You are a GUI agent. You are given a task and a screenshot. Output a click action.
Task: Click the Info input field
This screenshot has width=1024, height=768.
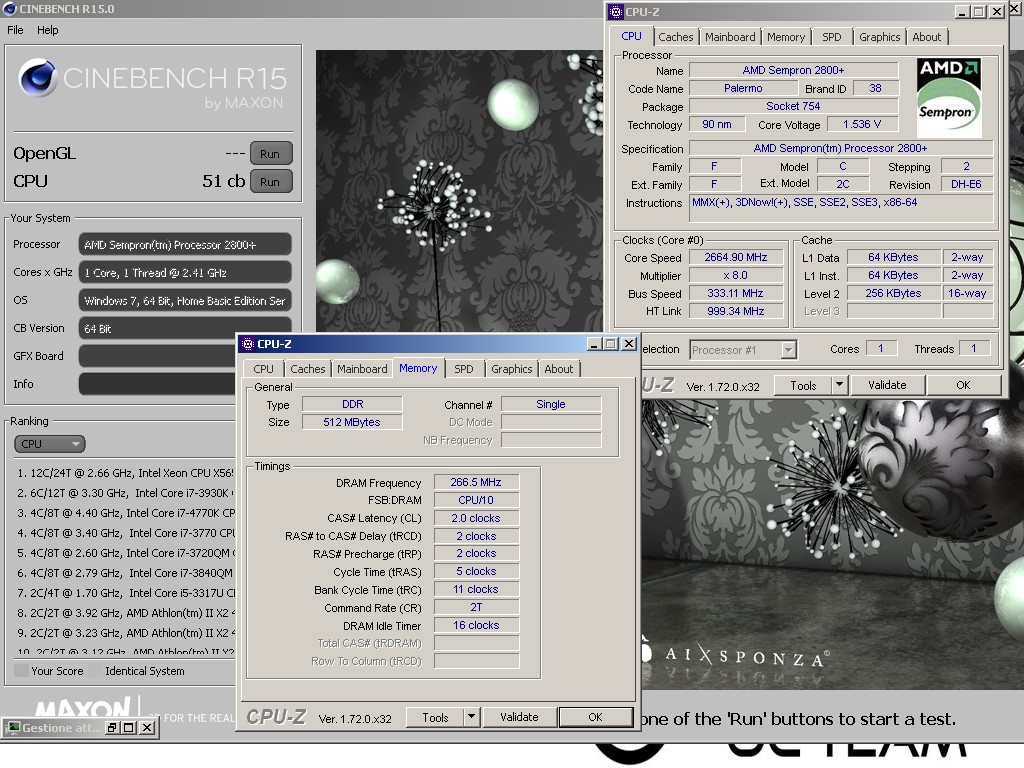pos(157,384)
